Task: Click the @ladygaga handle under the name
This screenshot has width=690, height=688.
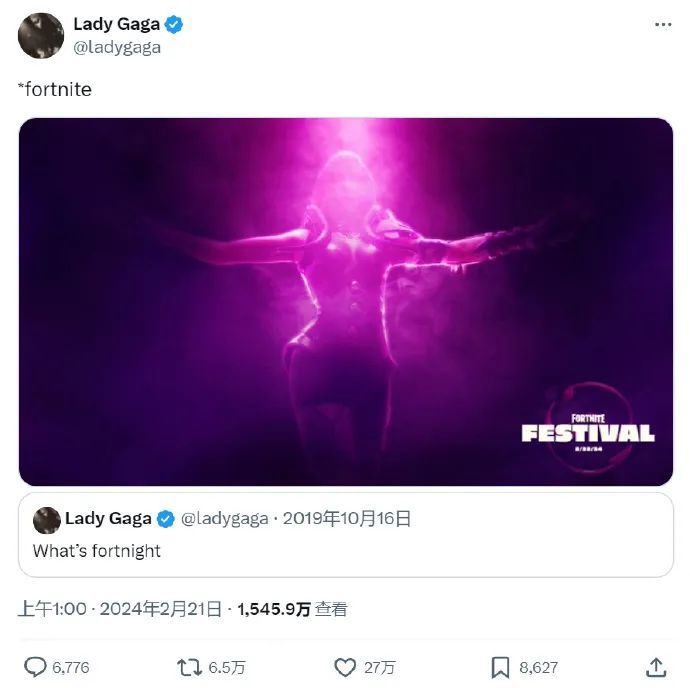Action: 117,47
